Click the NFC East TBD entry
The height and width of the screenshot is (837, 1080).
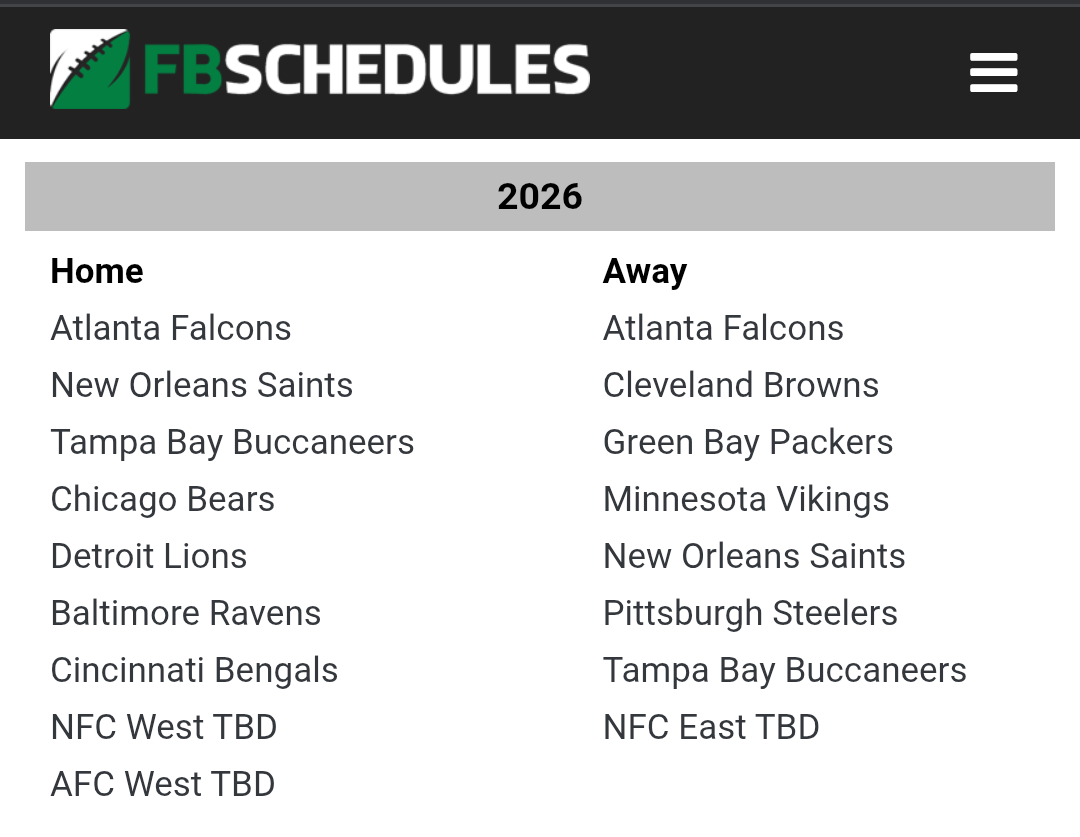pyautogui.click(x=711, y=727)
